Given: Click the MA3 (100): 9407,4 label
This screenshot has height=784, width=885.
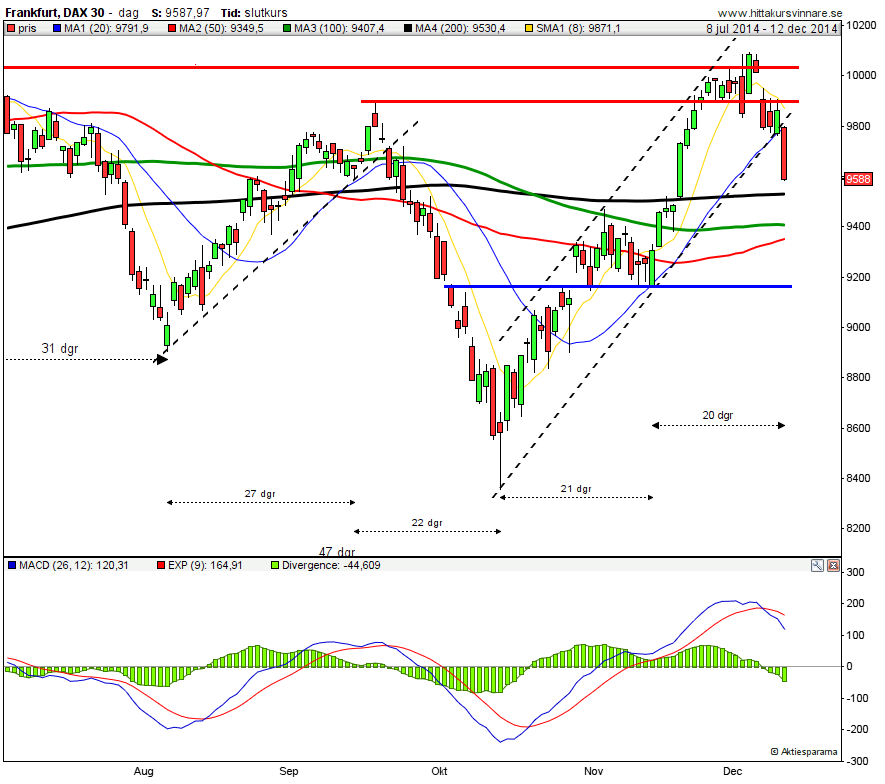Looking at the screenshot, I should (x=339, y=28).
